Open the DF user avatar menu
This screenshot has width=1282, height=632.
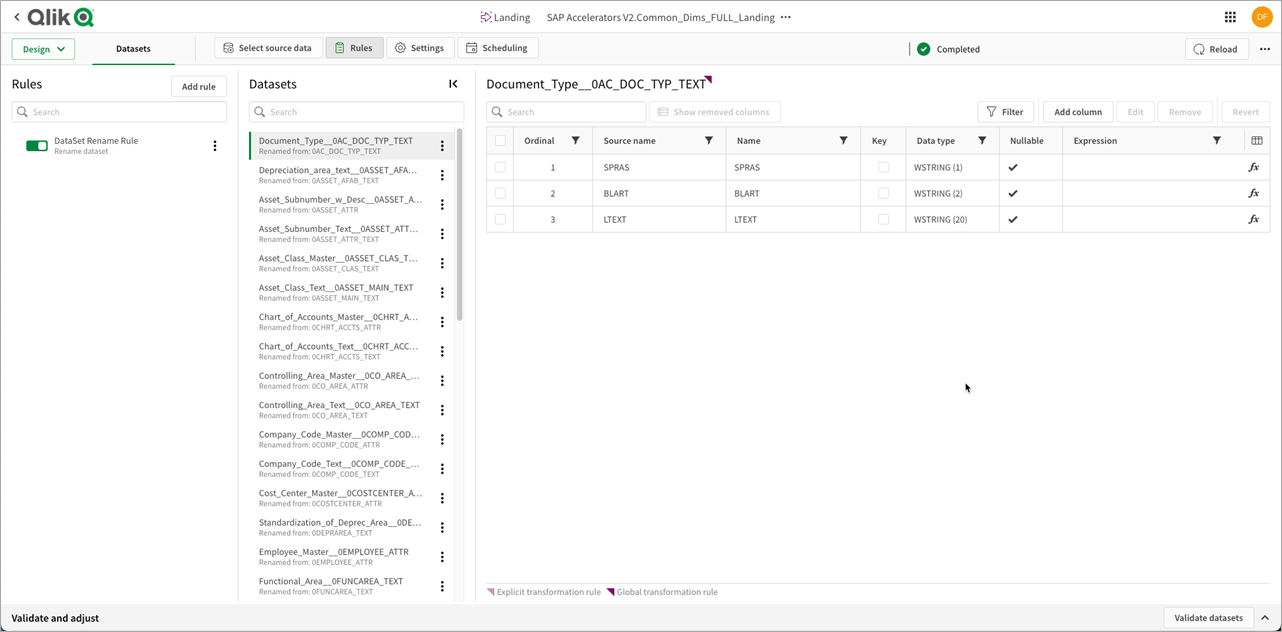(1261, 17)
